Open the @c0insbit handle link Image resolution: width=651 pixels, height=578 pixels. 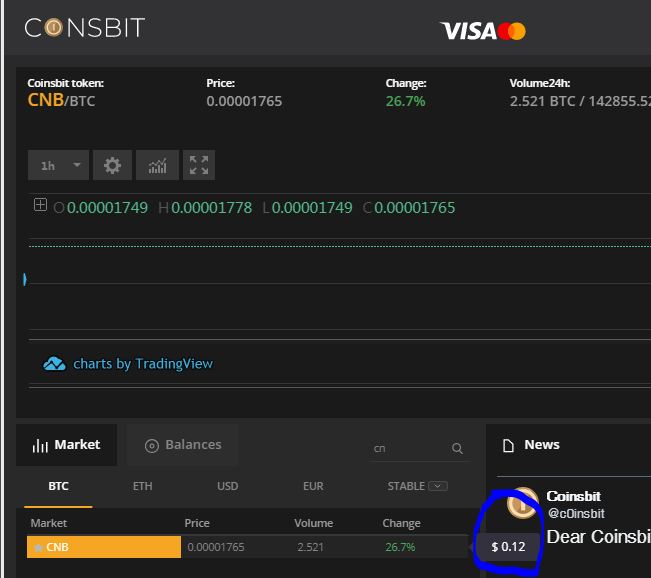click(576, 514)
